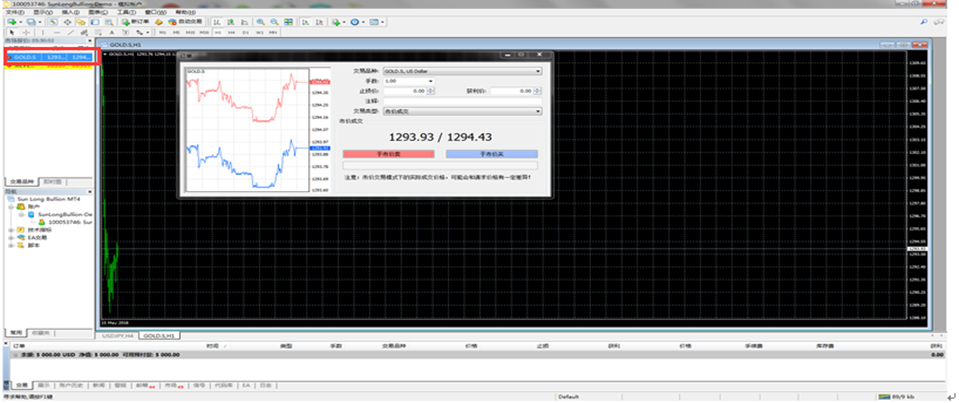The image size is (959, 403).
Task: Click the stop loss value stepper arrows
Action: 431,91
